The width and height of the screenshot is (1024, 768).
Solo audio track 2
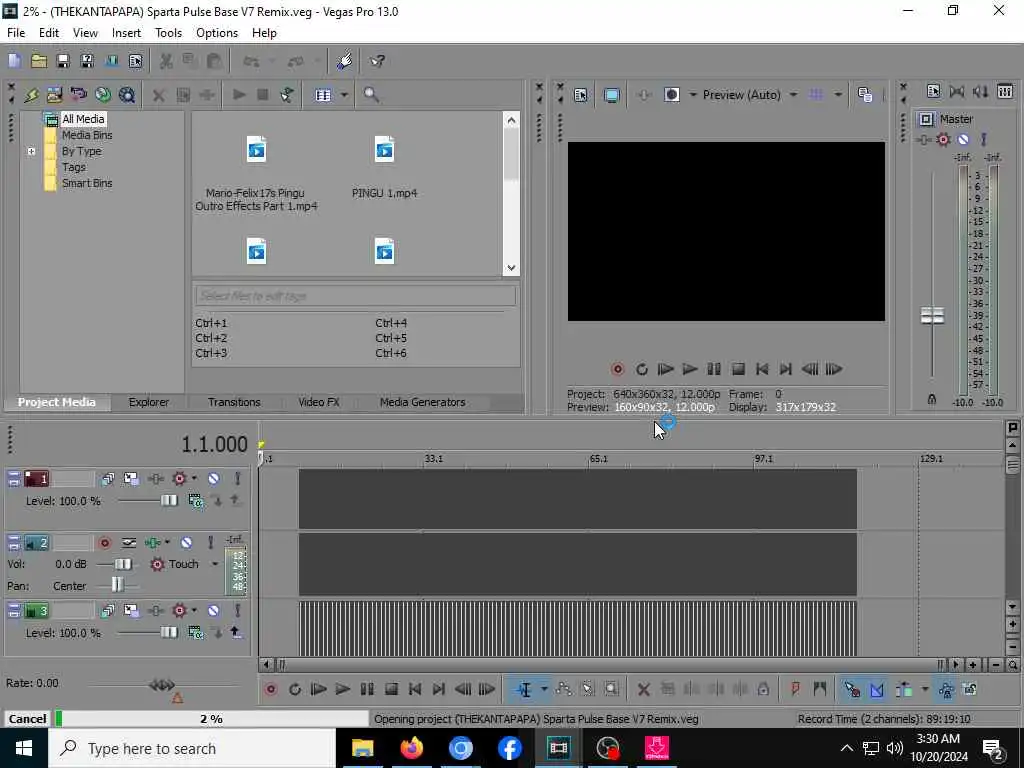pos(210,543)
